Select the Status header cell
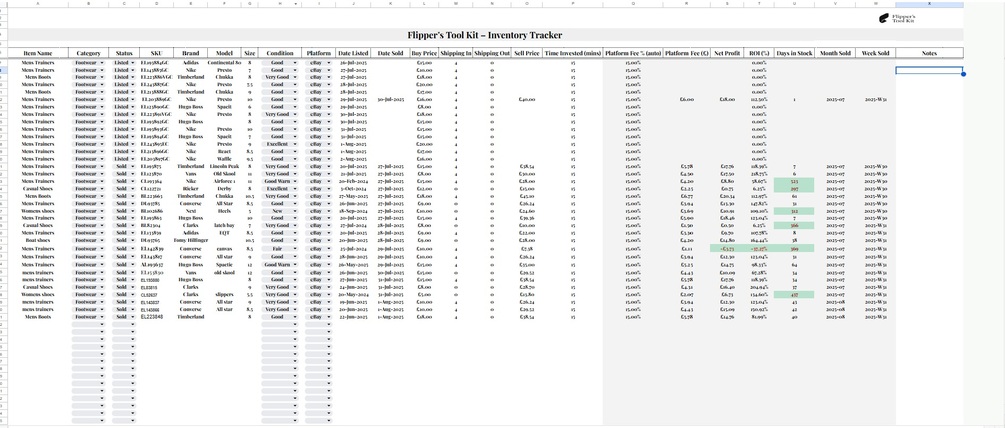The width and height of the screenshot is (1005, 428). [124, 53]
